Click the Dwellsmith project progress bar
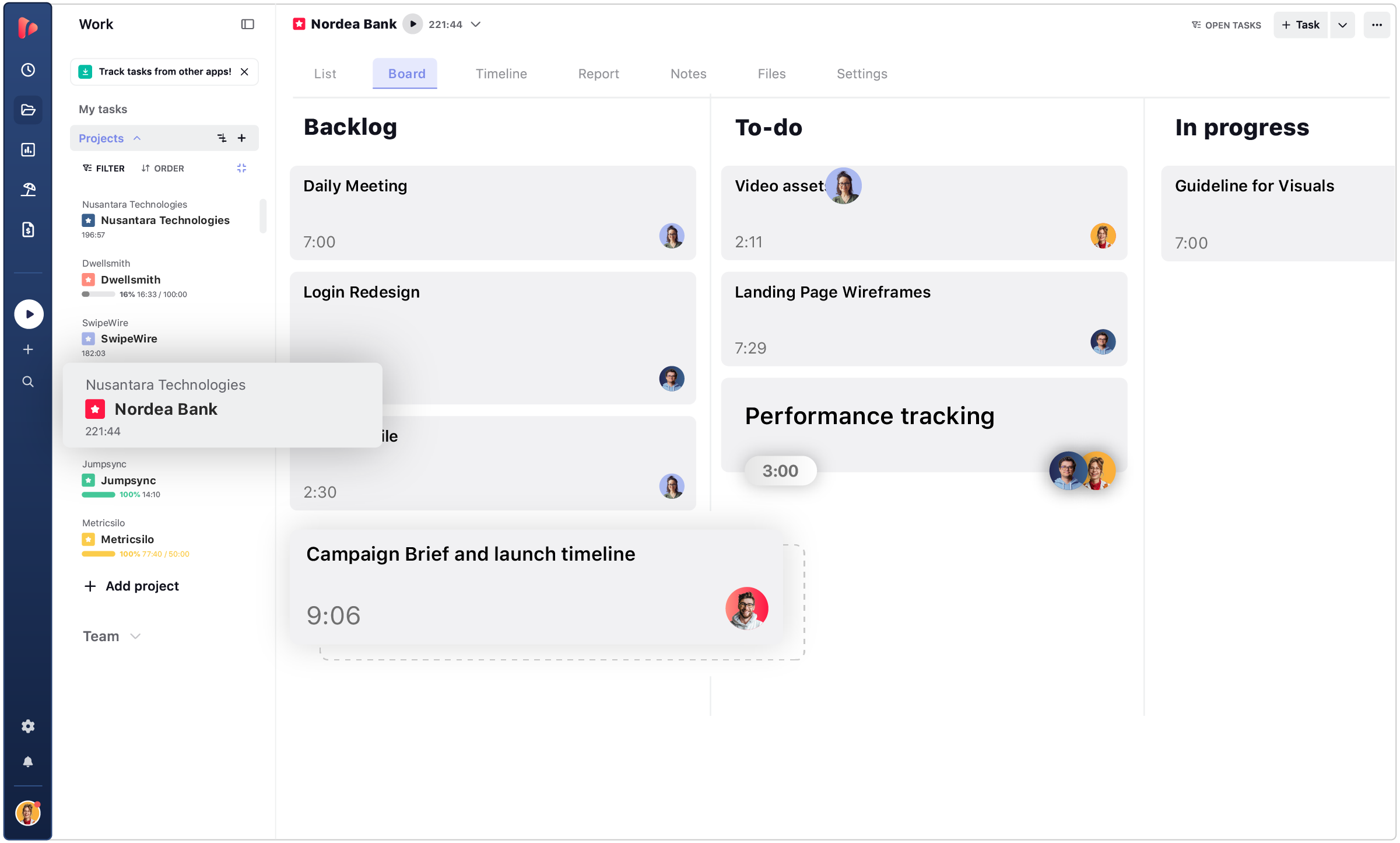The image size is (1400, 843). (98, 295)
